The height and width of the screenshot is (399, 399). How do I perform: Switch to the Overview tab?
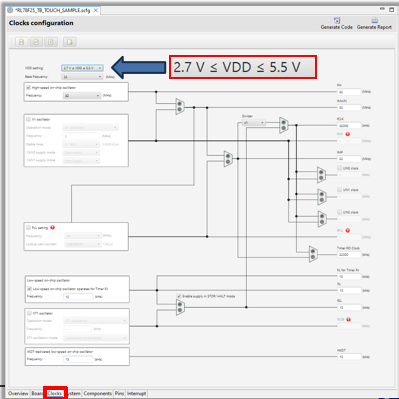[18, 393]
